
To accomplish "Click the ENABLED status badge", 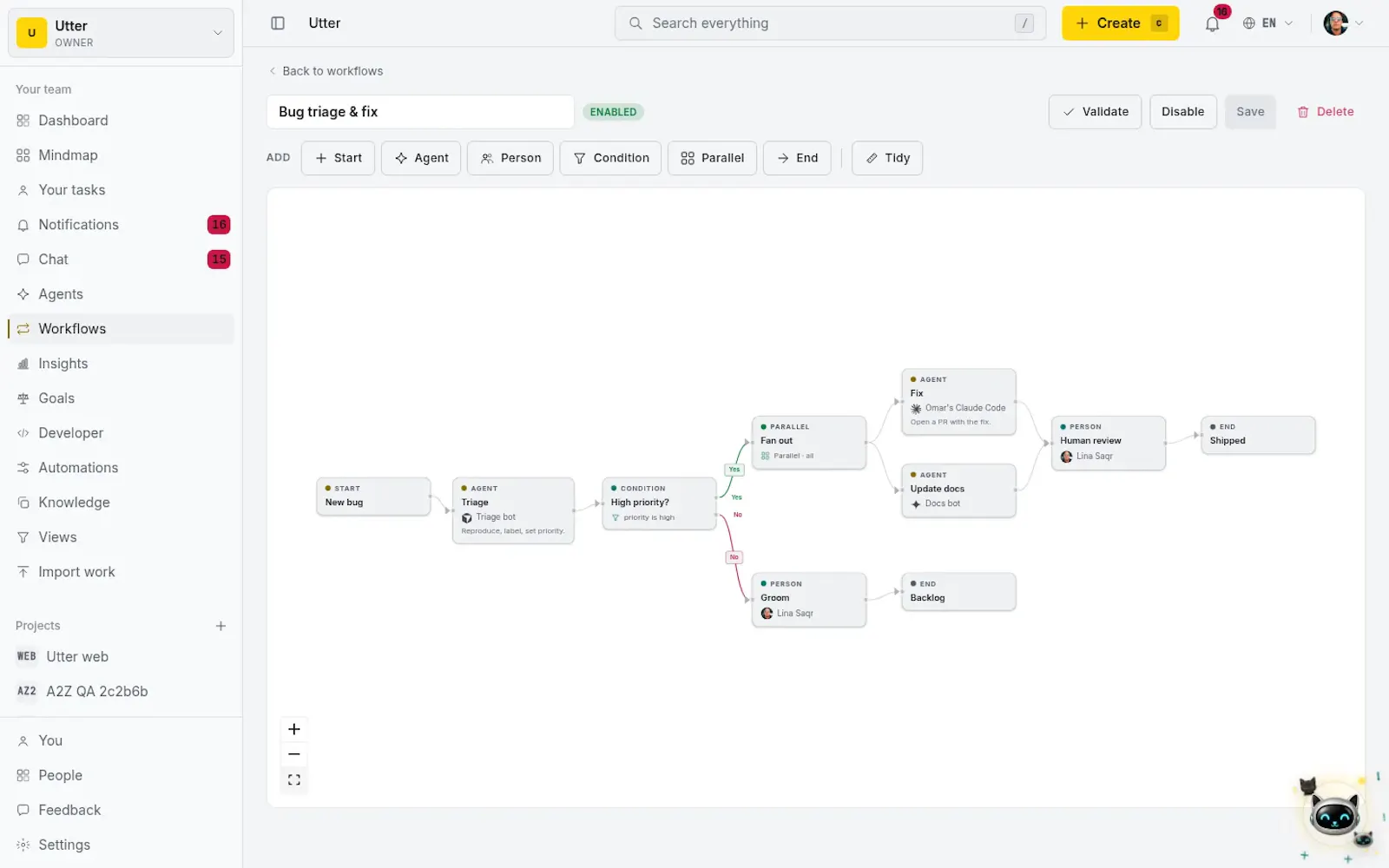I will [613, 112].
